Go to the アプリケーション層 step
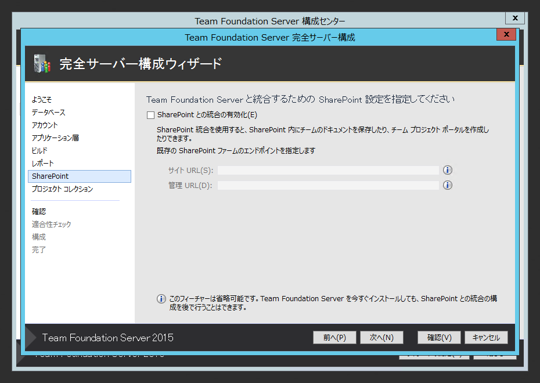Image resolution: width=540 pixels, height=383 pixels. pyautogui.click(x=55, y=138)
